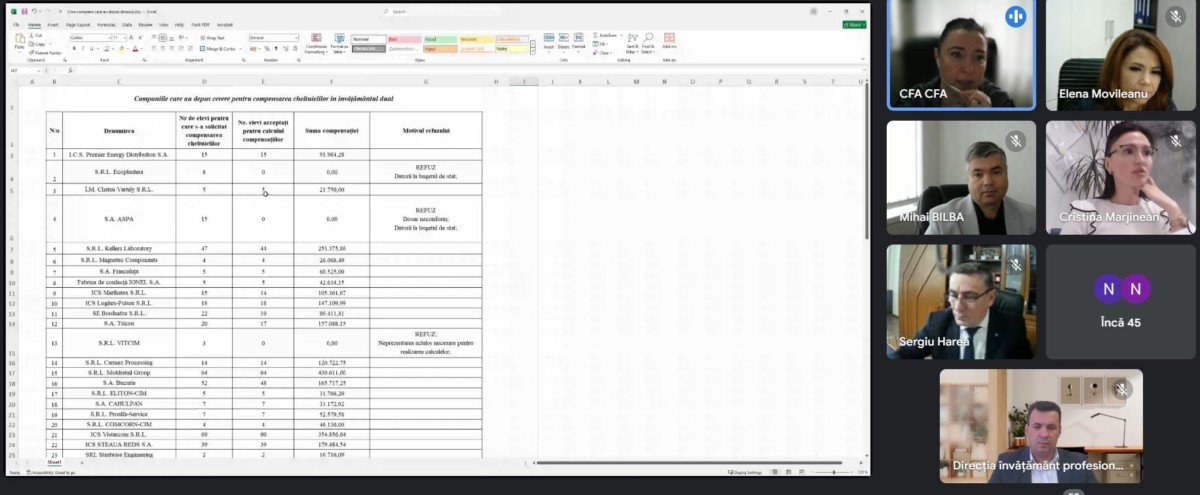Click the Name Box cell reference field
Screen dimensions: 1200x495
pyautogui.click(x=25, y=70)
